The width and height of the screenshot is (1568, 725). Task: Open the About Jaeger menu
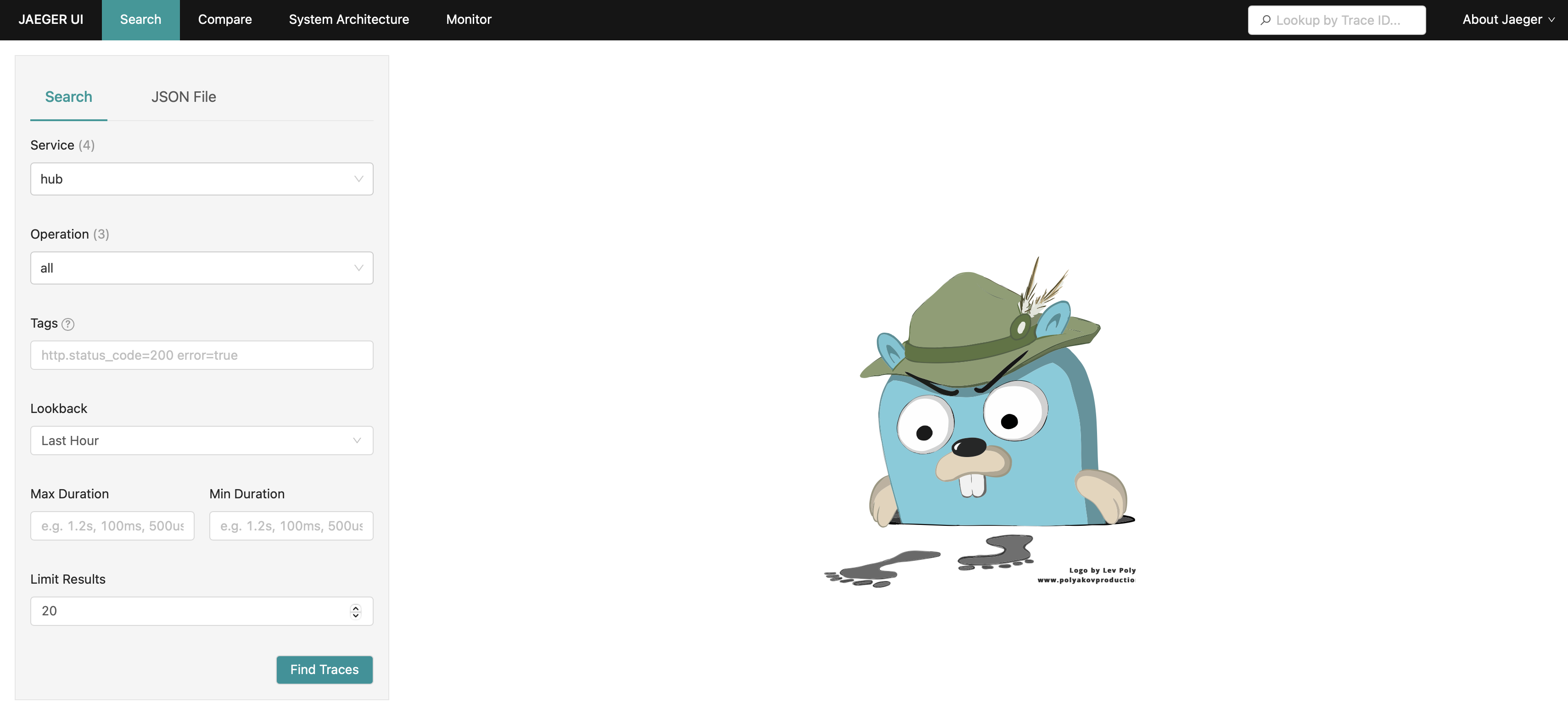(x=1508, y=19)
